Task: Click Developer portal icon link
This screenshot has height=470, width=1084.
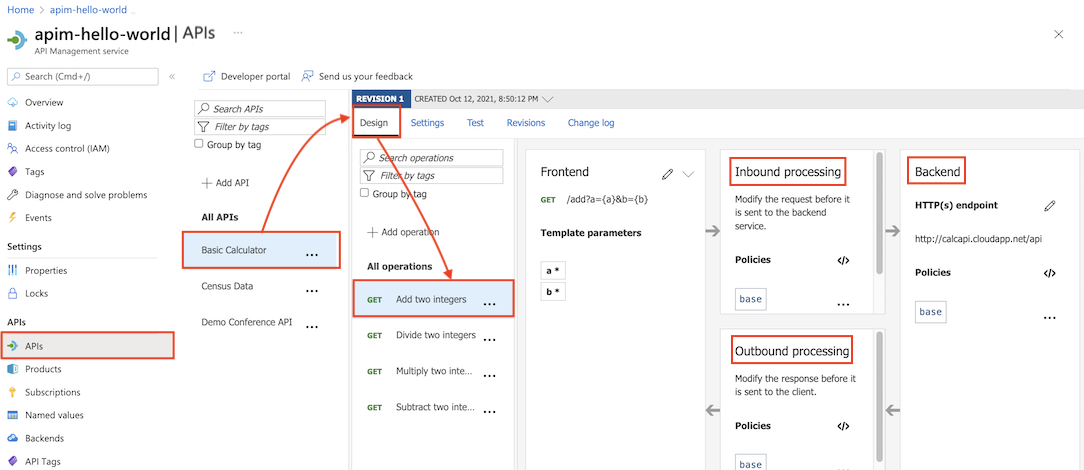Action: click(247, 76)
